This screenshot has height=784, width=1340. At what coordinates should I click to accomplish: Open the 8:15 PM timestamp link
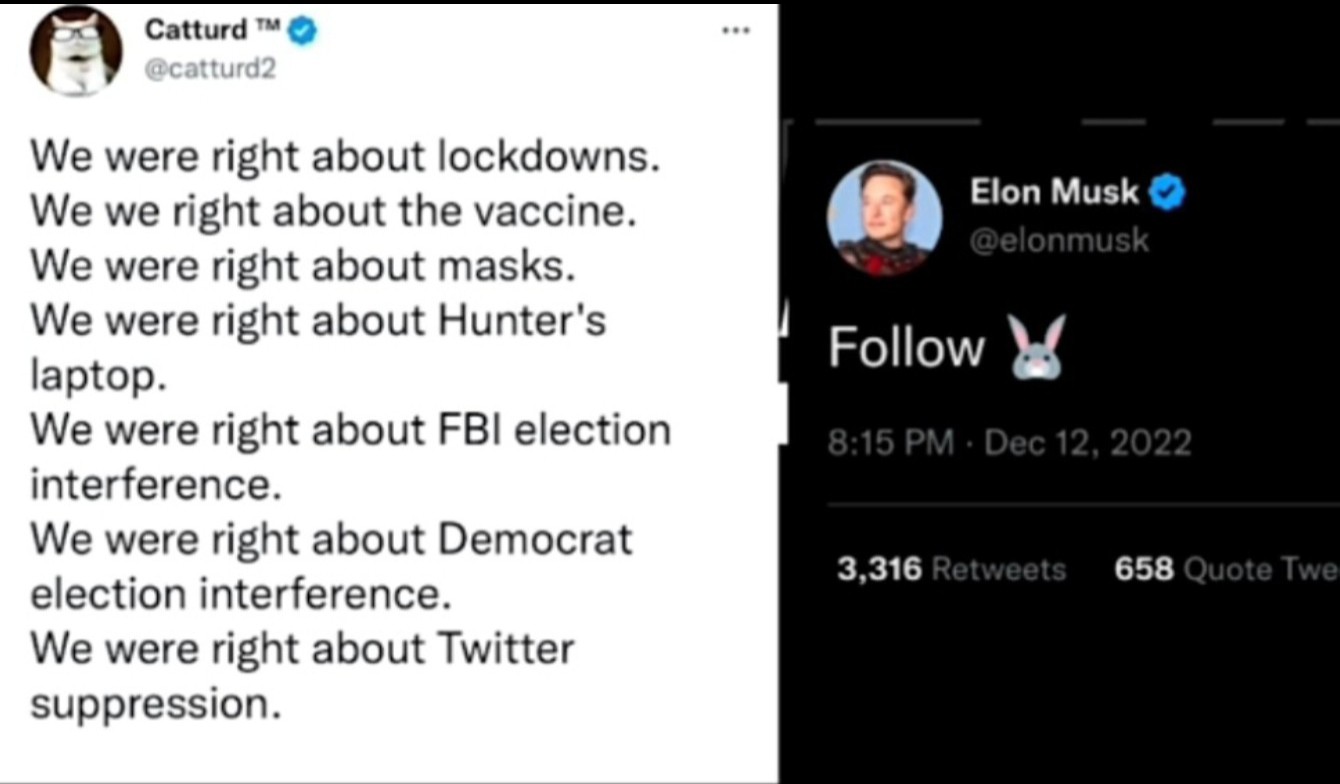[x=891, y=442]
